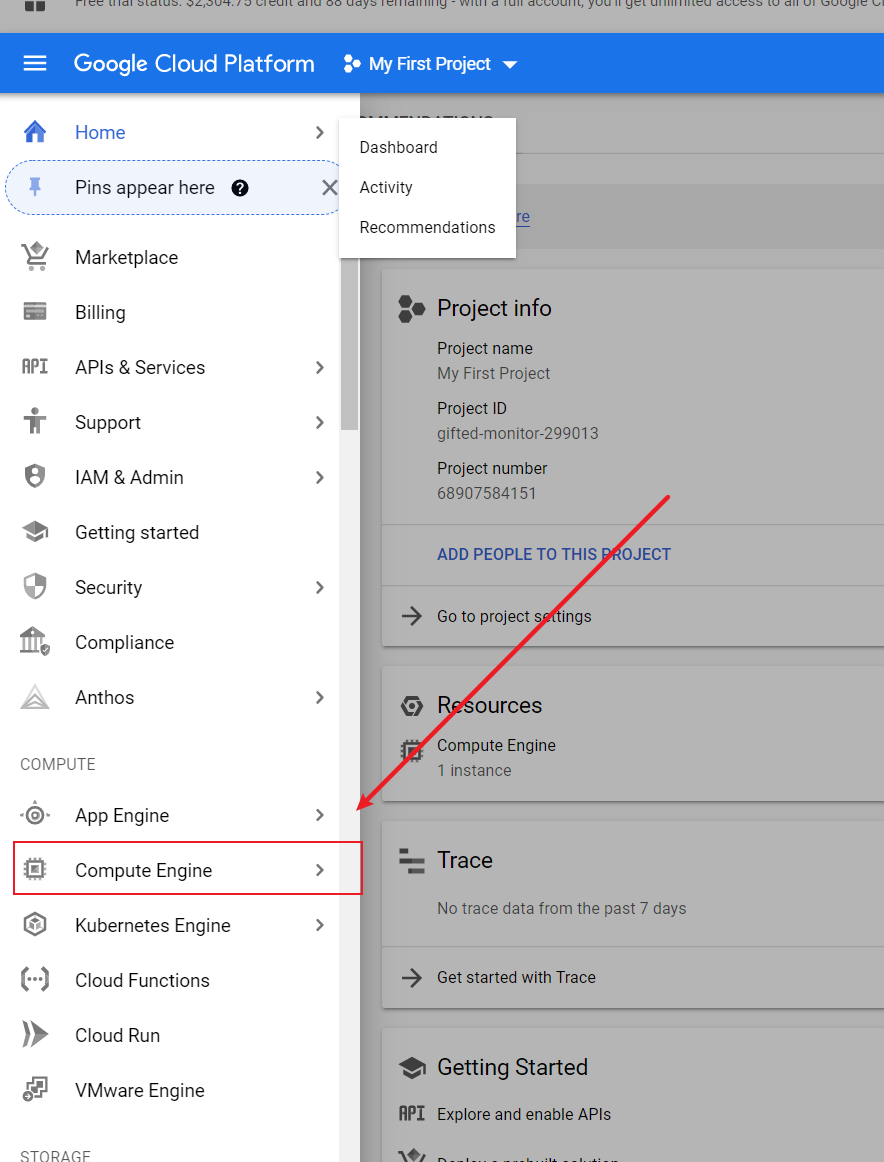
Task: Click ADD PEOPLE TO THIS PROJECT
Action: pyautogui.click(x=554, y=554)
